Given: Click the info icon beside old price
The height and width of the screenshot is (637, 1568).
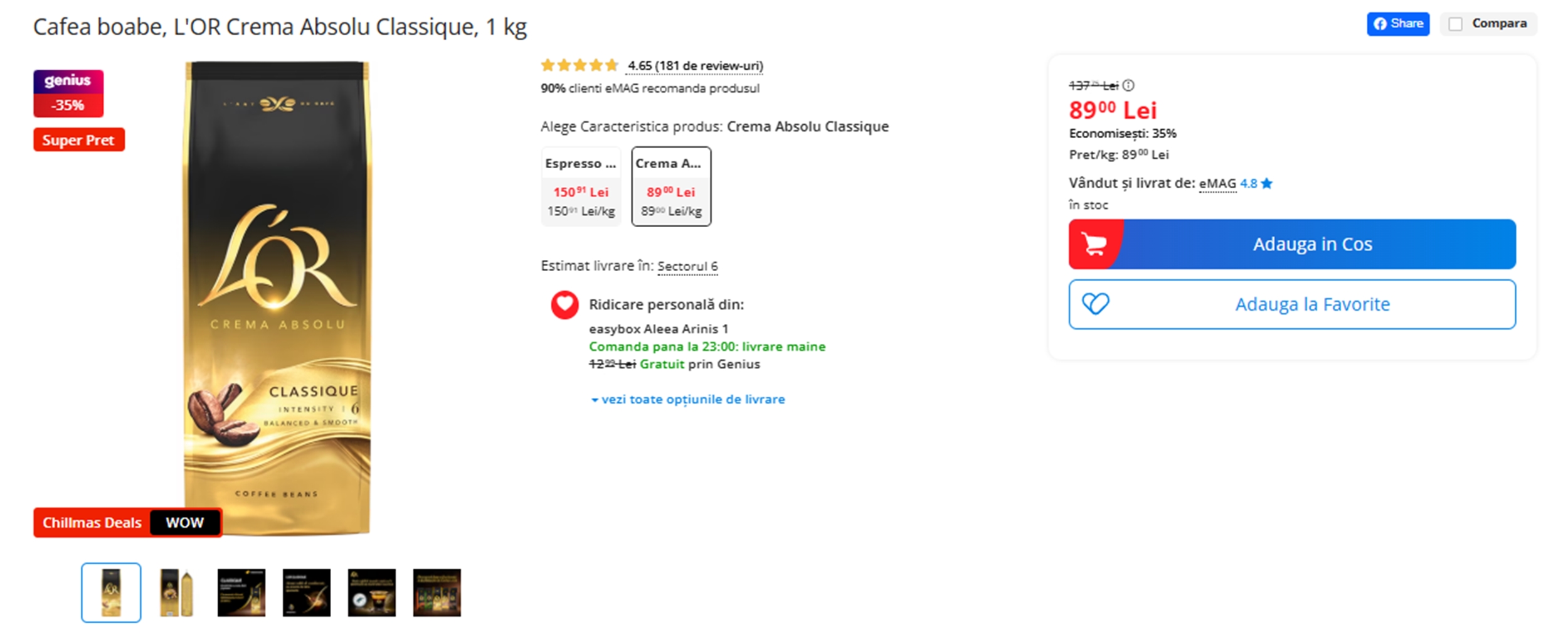Looking at the screenshot, I should pos(1128,85).
